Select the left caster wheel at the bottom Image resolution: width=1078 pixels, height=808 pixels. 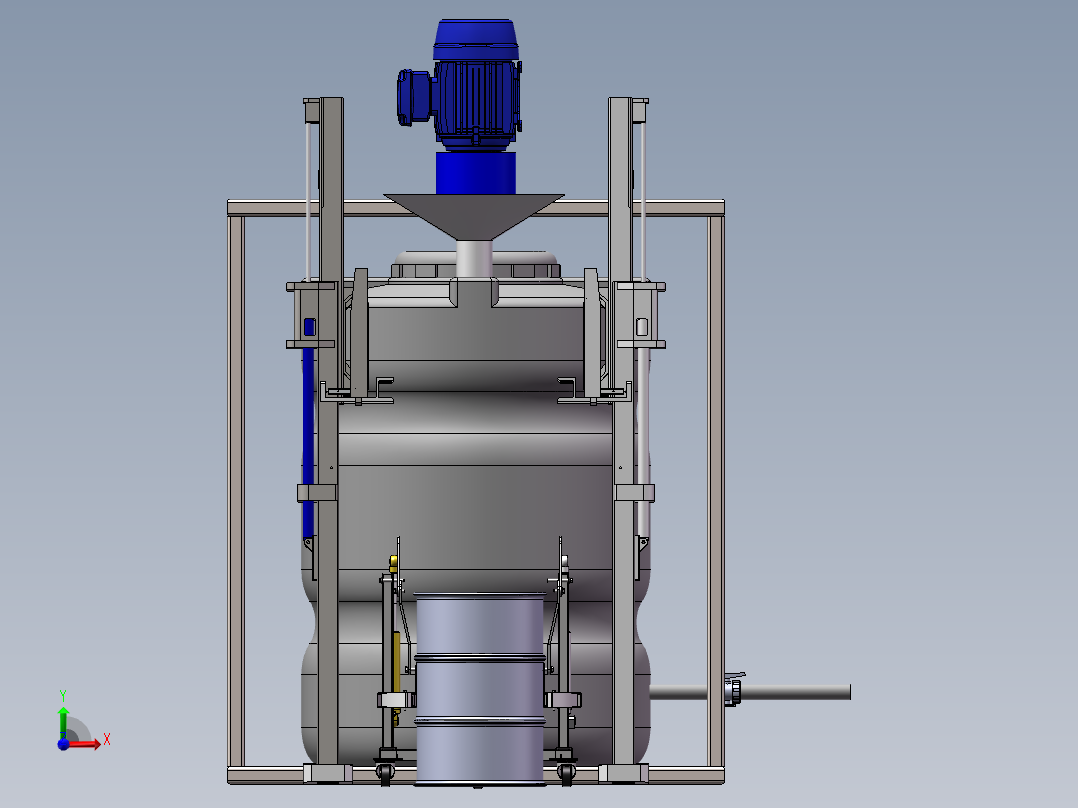pyautogui.click(x=385, y=774)
